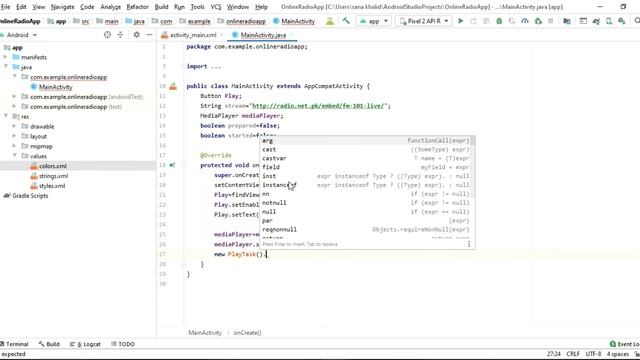Screen dimensions: 640x360
Task: Click the Attach Debugger icon in toolbar
Action: [x=538, y=21]
